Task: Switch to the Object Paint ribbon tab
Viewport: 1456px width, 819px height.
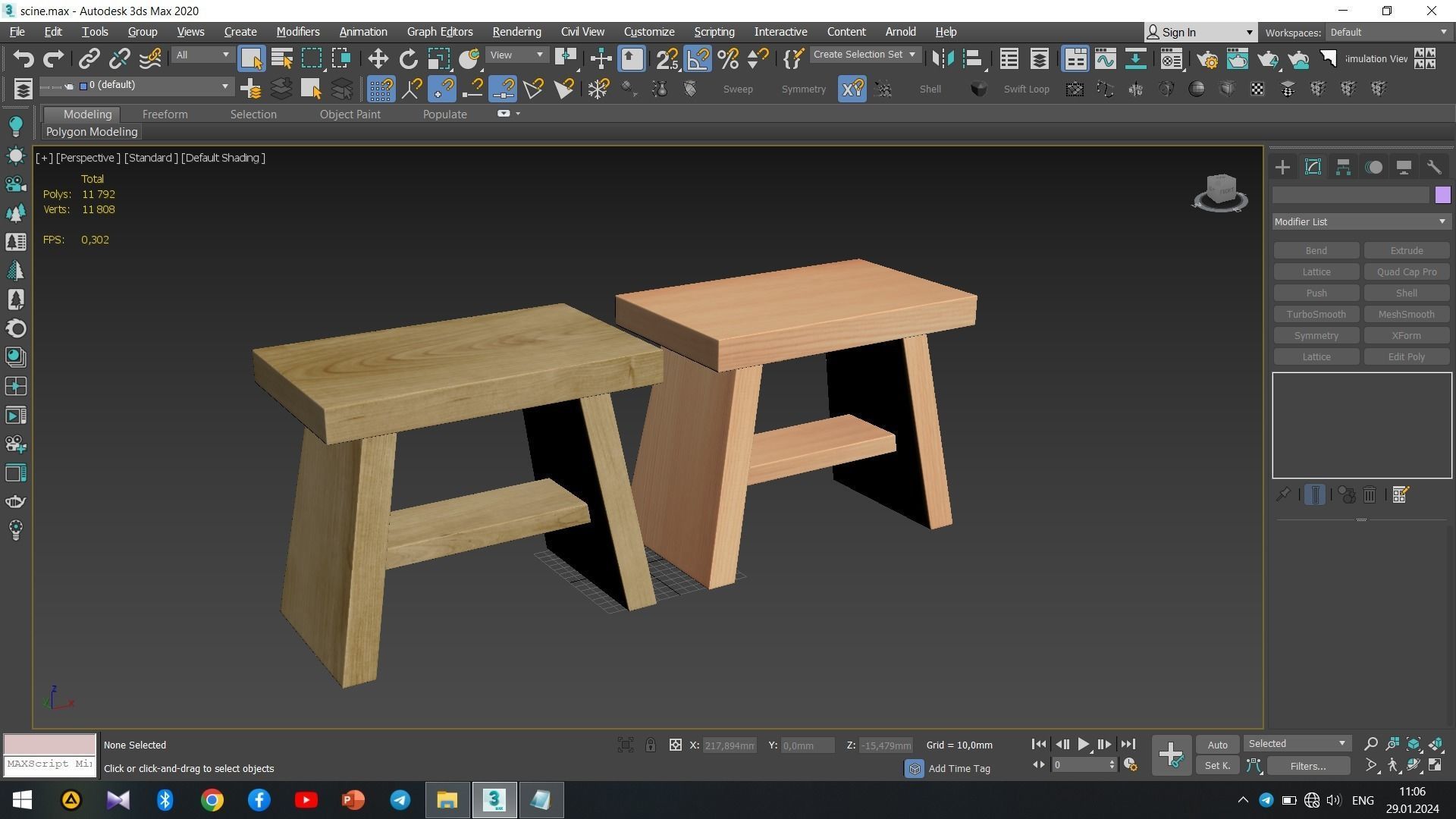Action: coord(350,115)
